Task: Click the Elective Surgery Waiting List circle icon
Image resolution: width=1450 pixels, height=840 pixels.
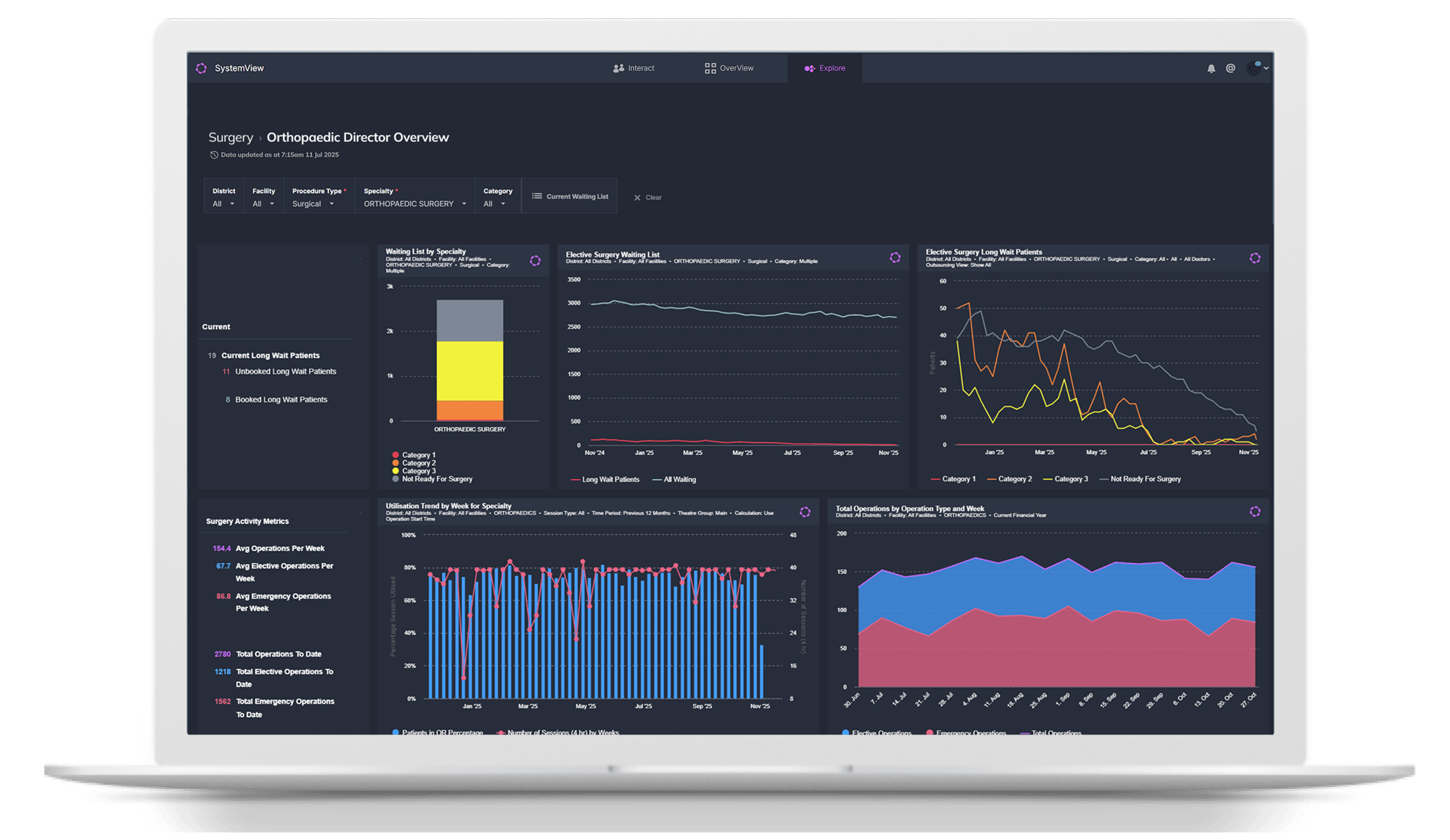Action: (895, 258)
